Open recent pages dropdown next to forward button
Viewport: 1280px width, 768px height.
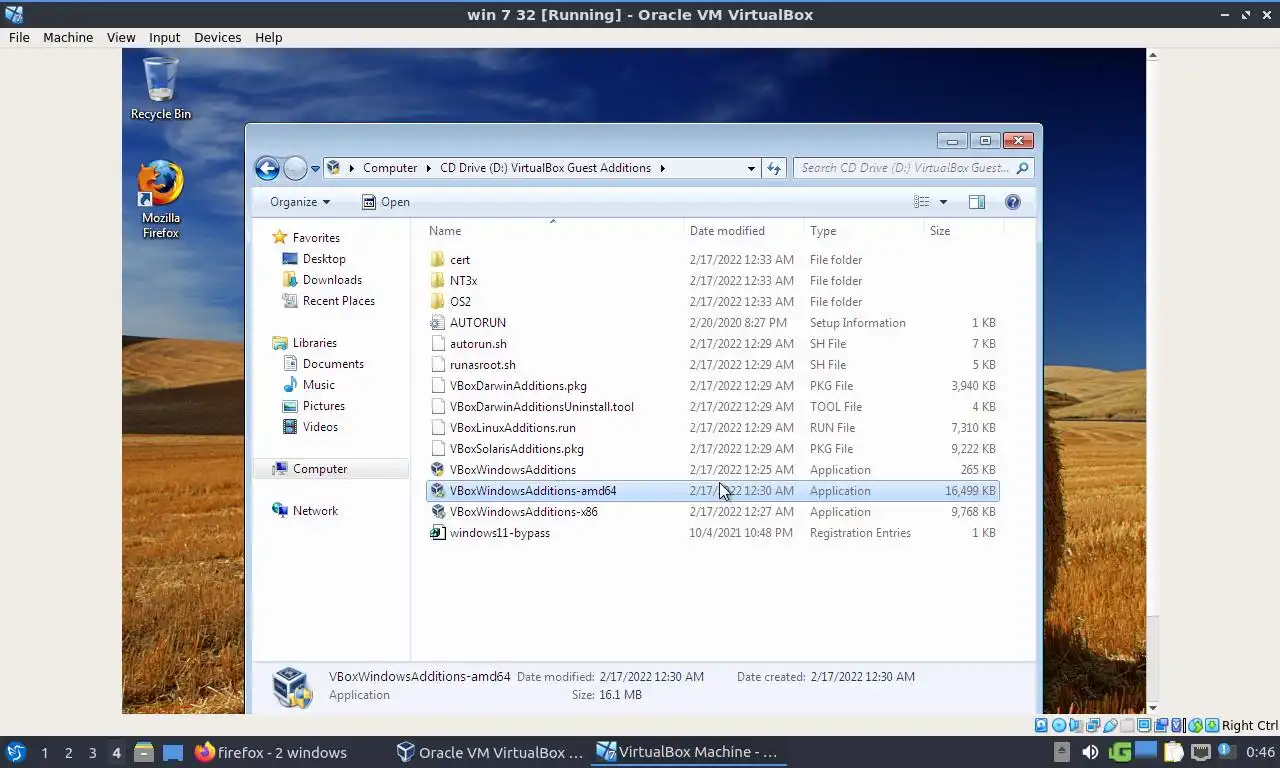pos(315,168)
